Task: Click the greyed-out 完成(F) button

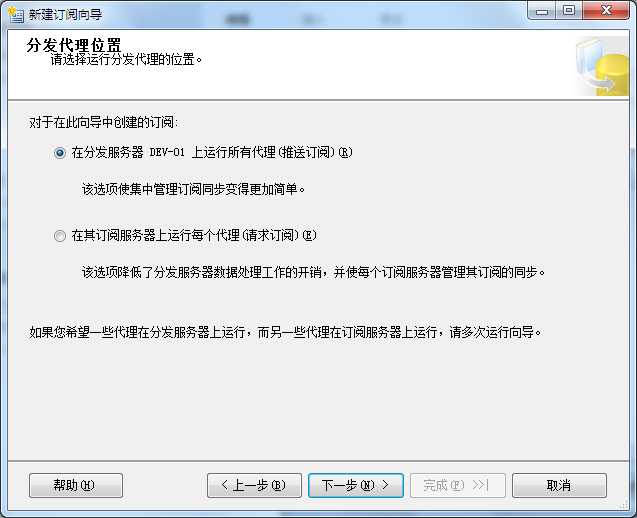Action: click(x=458, y=485)
